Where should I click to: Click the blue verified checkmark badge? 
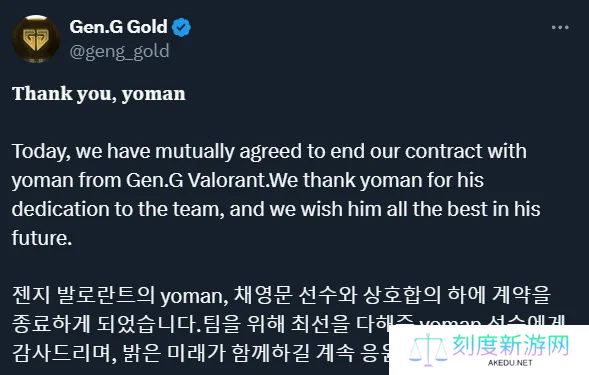tap(181, 27)
